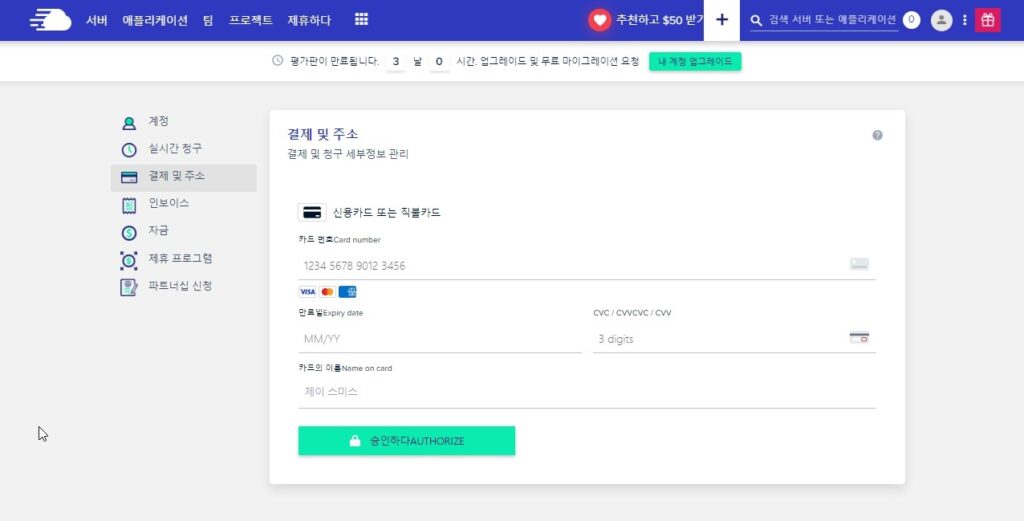
Task: Click the American Express logo
Action: click(347, 292)
